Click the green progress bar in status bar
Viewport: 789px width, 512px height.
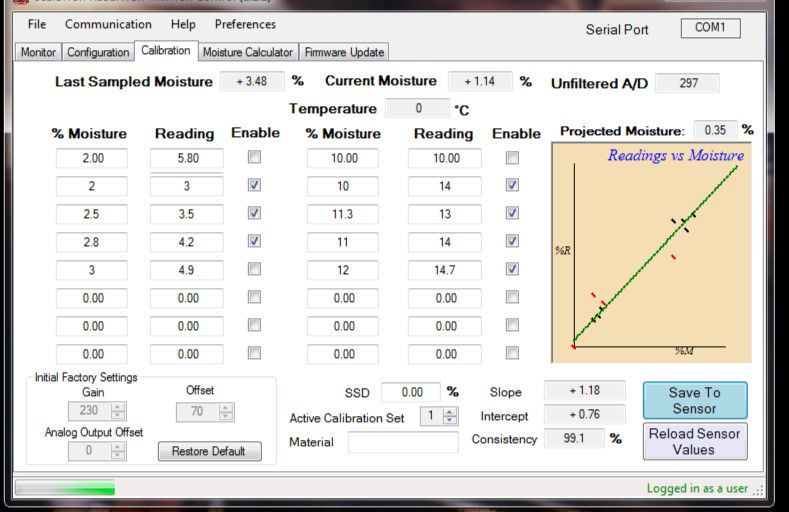(x=65, y=487)
